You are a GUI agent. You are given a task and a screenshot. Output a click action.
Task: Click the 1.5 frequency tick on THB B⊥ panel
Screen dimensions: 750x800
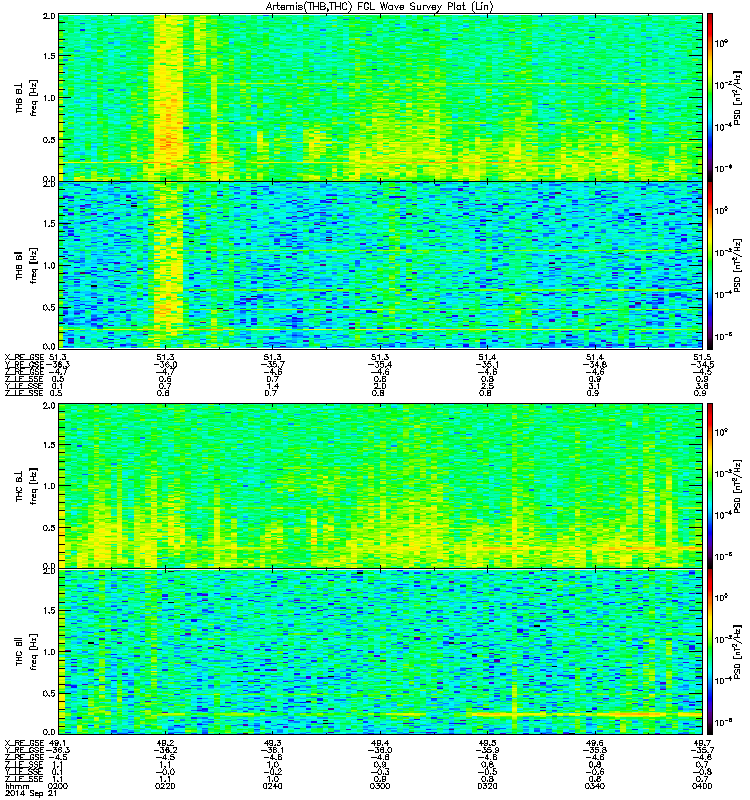pyautogui.click(x=49, y=56)
